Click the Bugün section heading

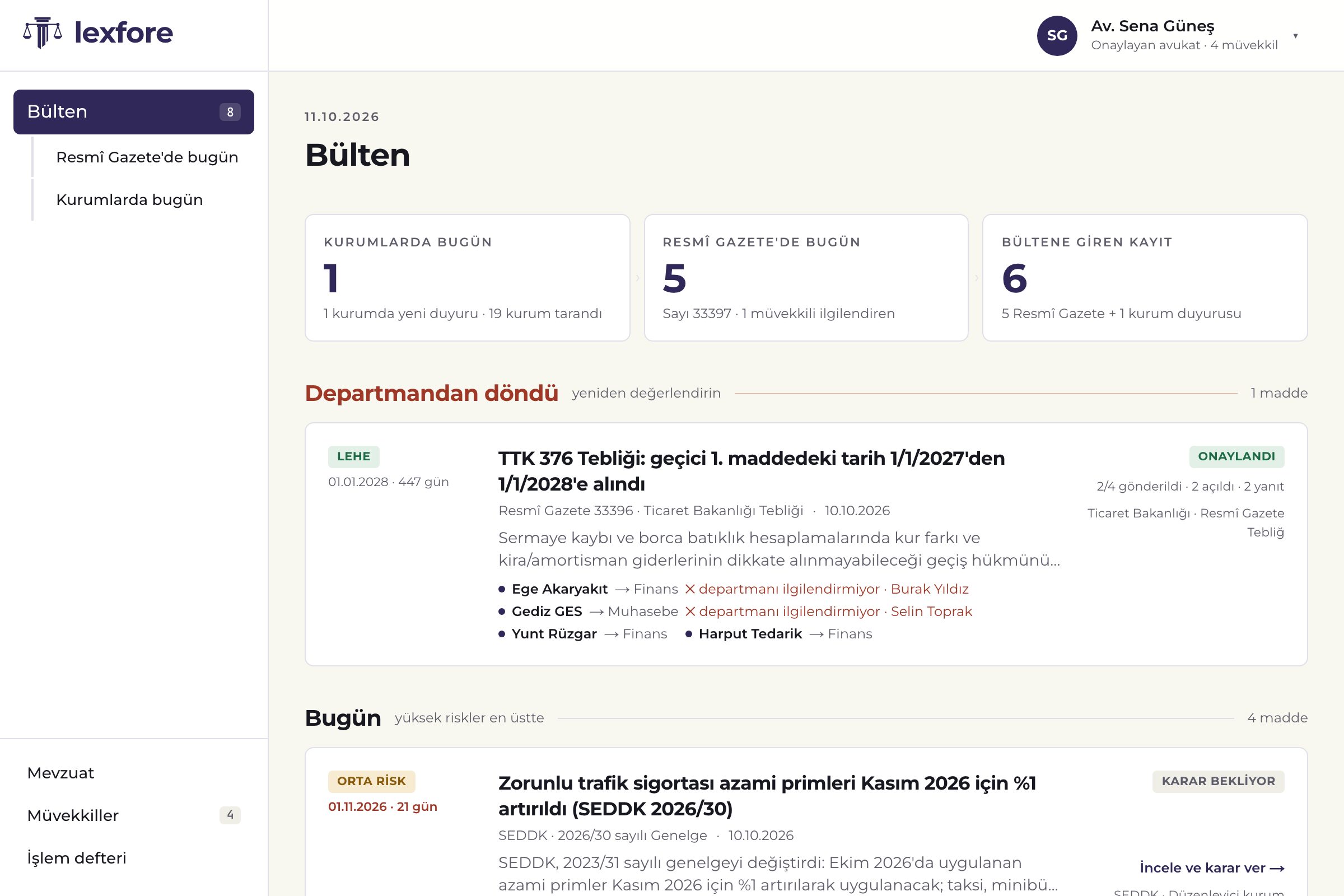click(343, 718)
